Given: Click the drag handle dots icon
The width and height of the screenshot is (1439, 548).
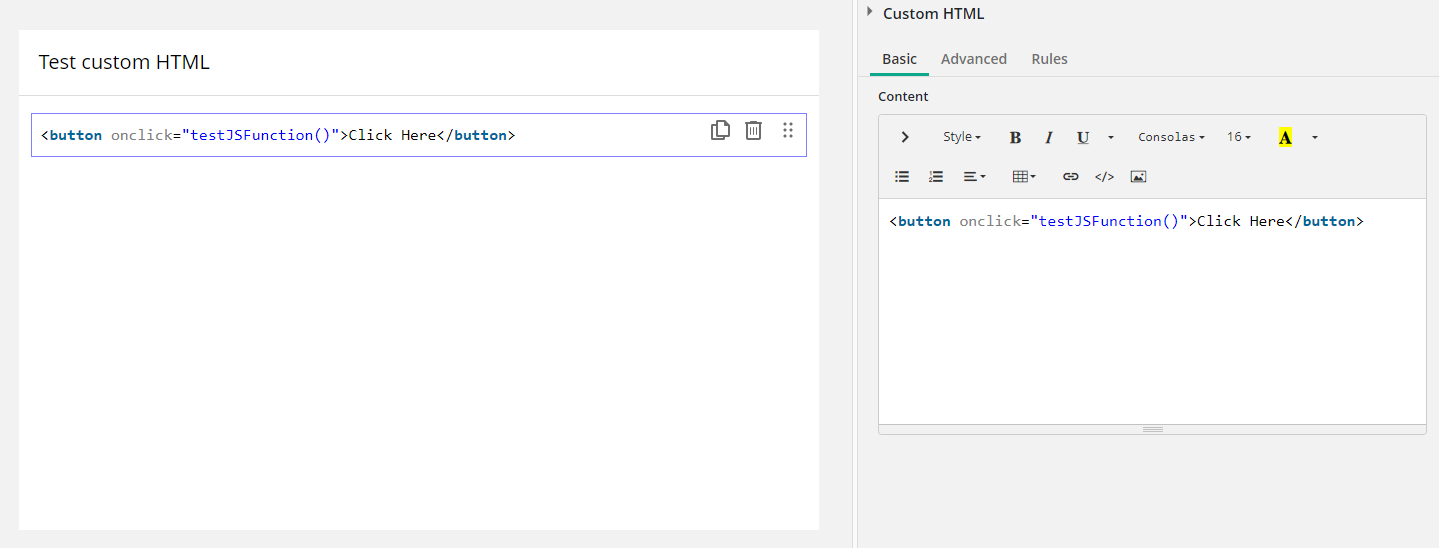Looking at the screenshot, I should [788, 130].
